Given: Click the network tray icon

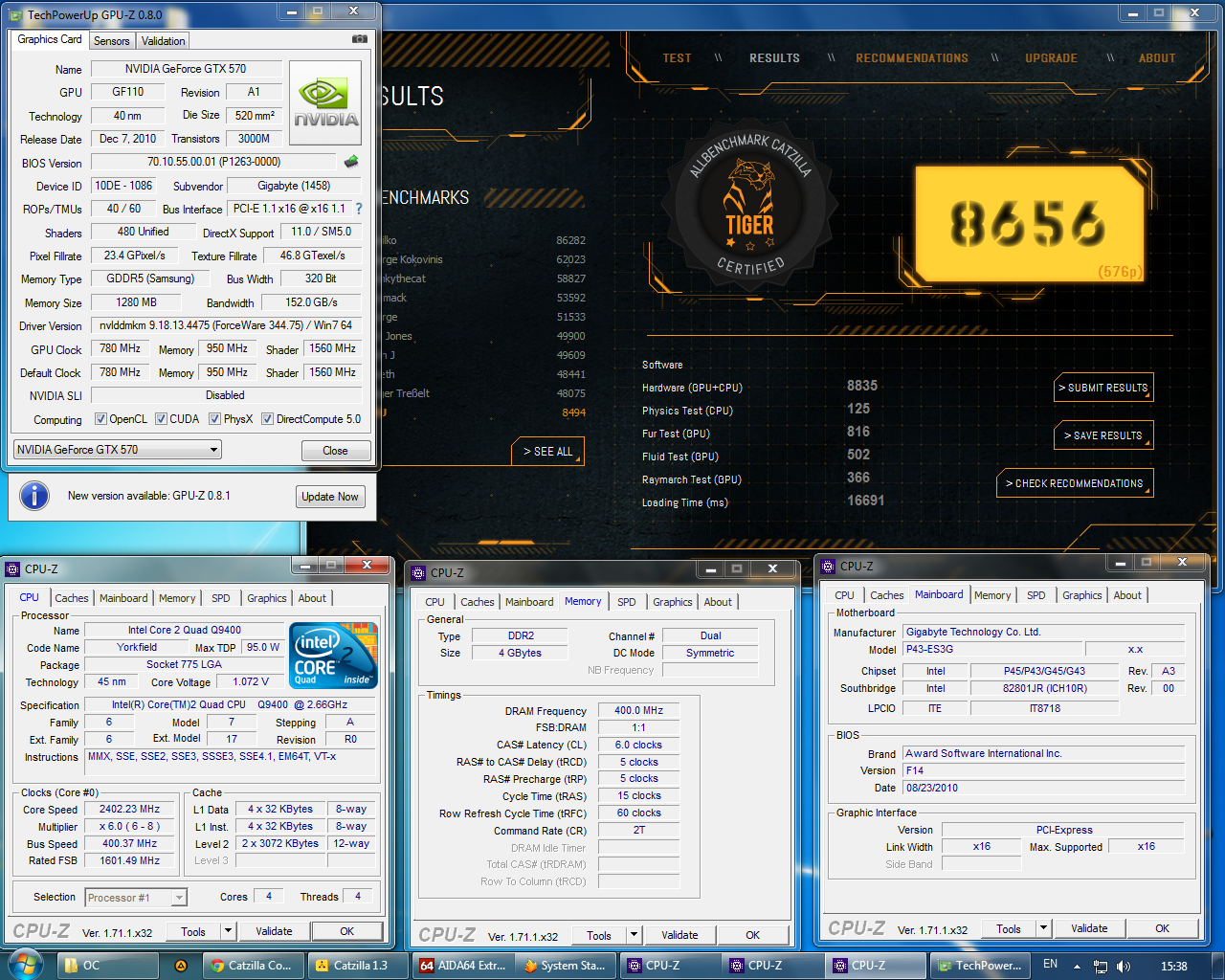Looking at the screenshot, I should tap(1101, 967).
